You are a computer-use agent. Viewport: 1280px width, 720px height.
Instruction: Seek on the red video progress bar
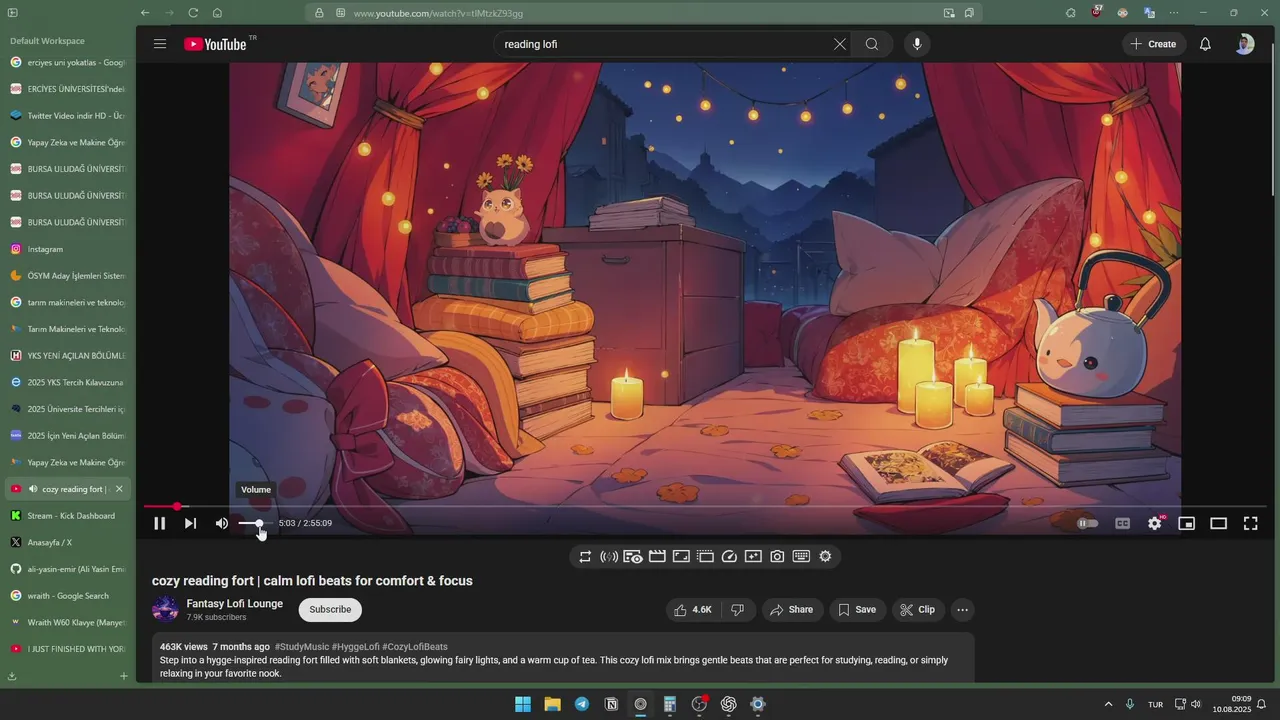click(707, 507)
